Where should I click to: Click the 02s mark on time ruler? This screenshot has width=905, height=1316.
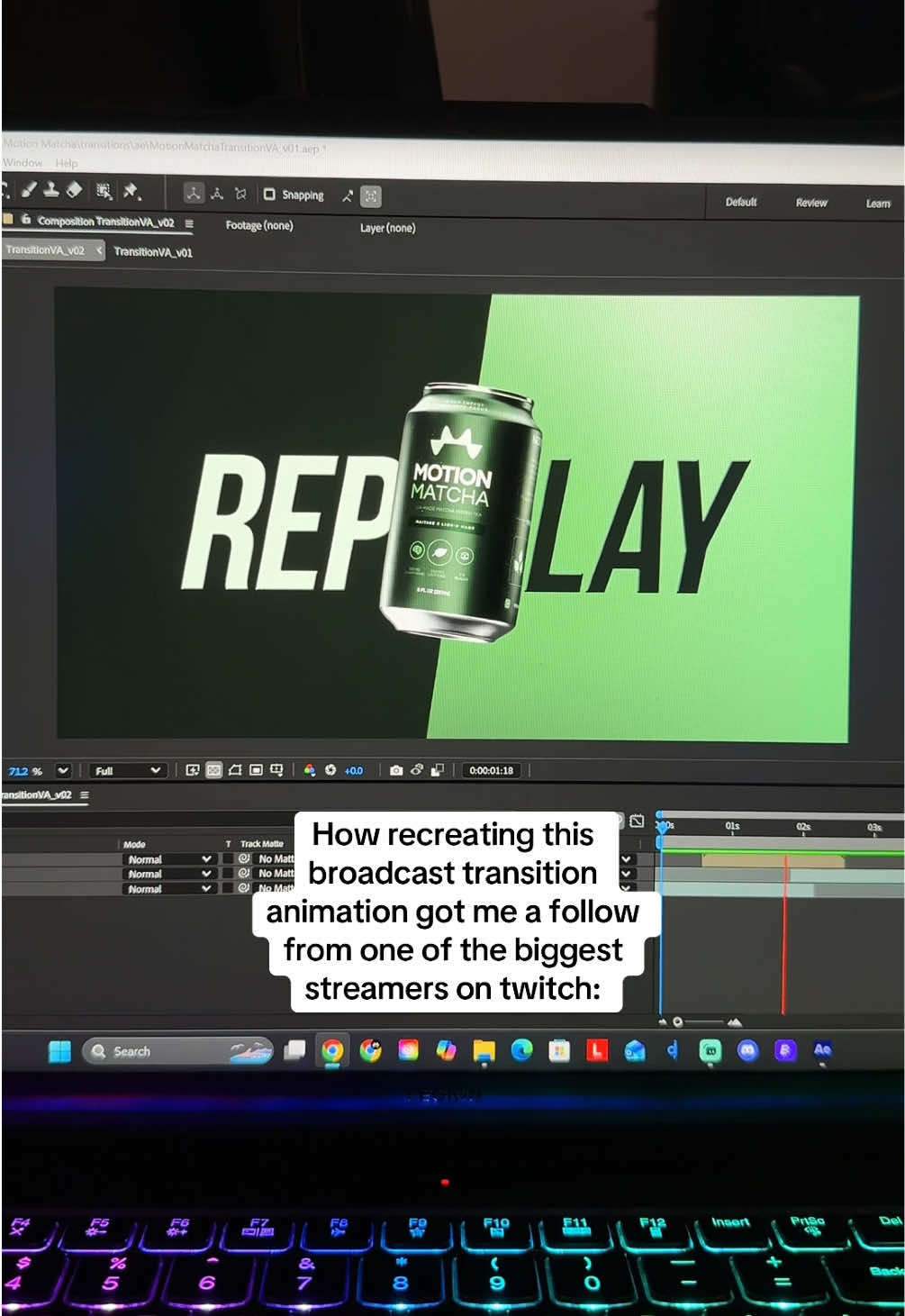coord(803,827)
